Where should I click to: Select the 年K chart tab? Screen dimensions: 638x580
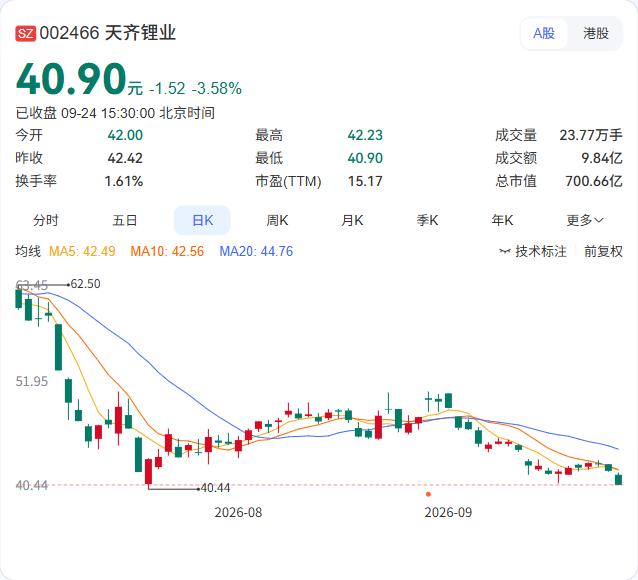(502, 221)
